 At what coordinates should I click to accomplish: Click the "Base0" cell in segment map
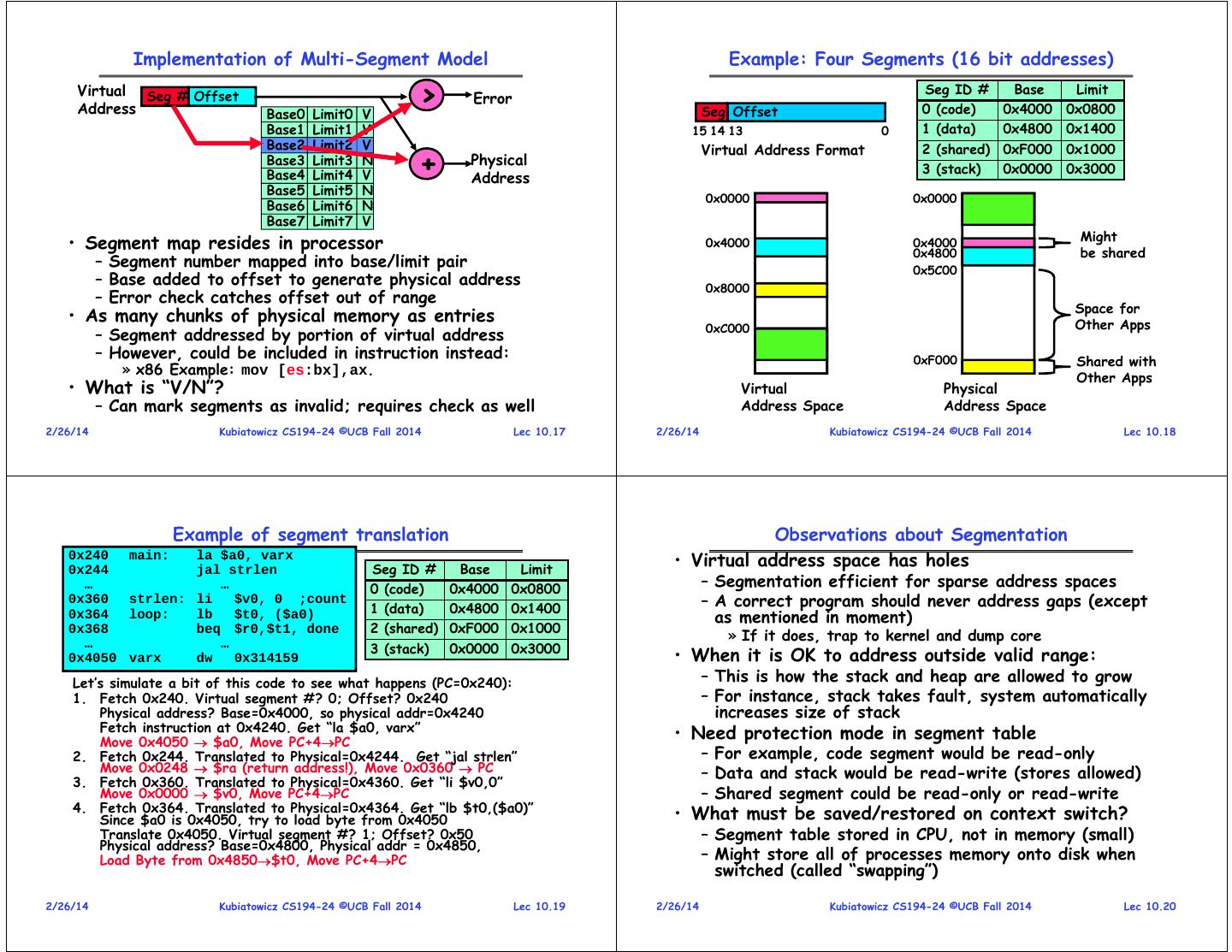[285, 115]
